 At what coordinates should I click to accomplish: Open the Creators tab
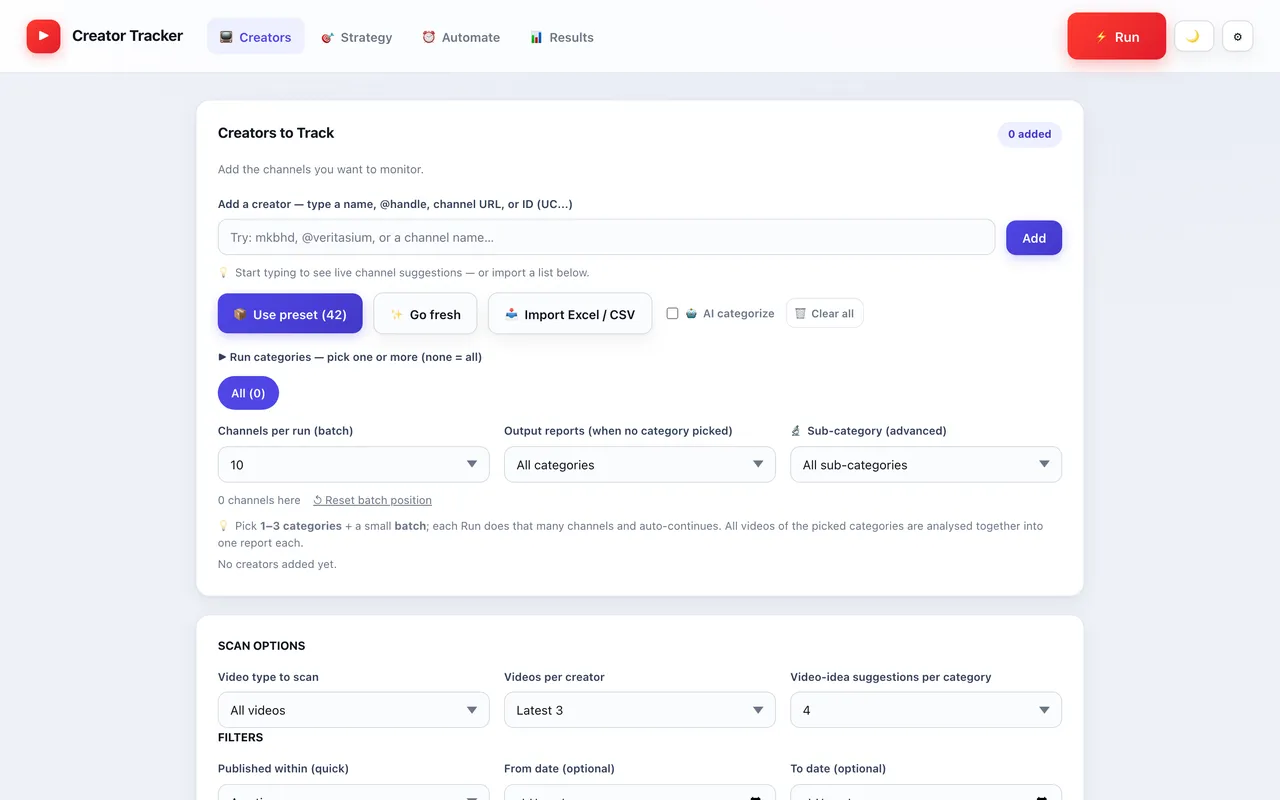coord(255,37)
